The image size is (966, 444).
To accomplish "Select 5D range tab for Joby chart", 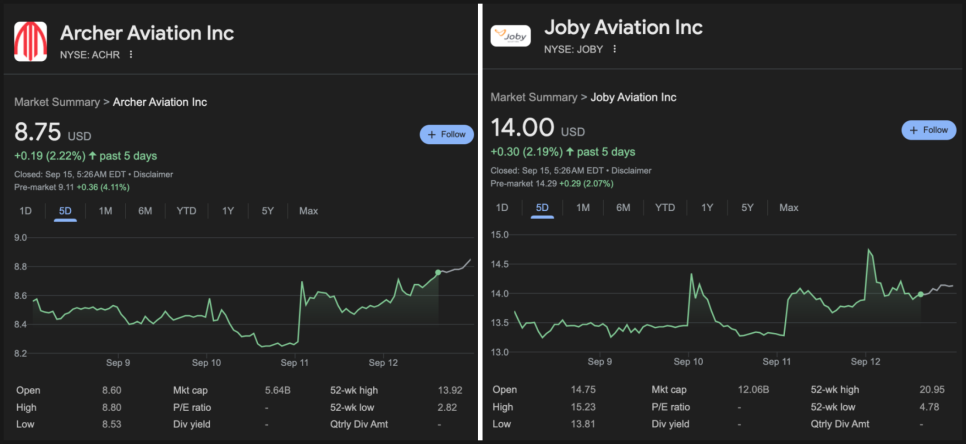I will [x=542, y=208].
